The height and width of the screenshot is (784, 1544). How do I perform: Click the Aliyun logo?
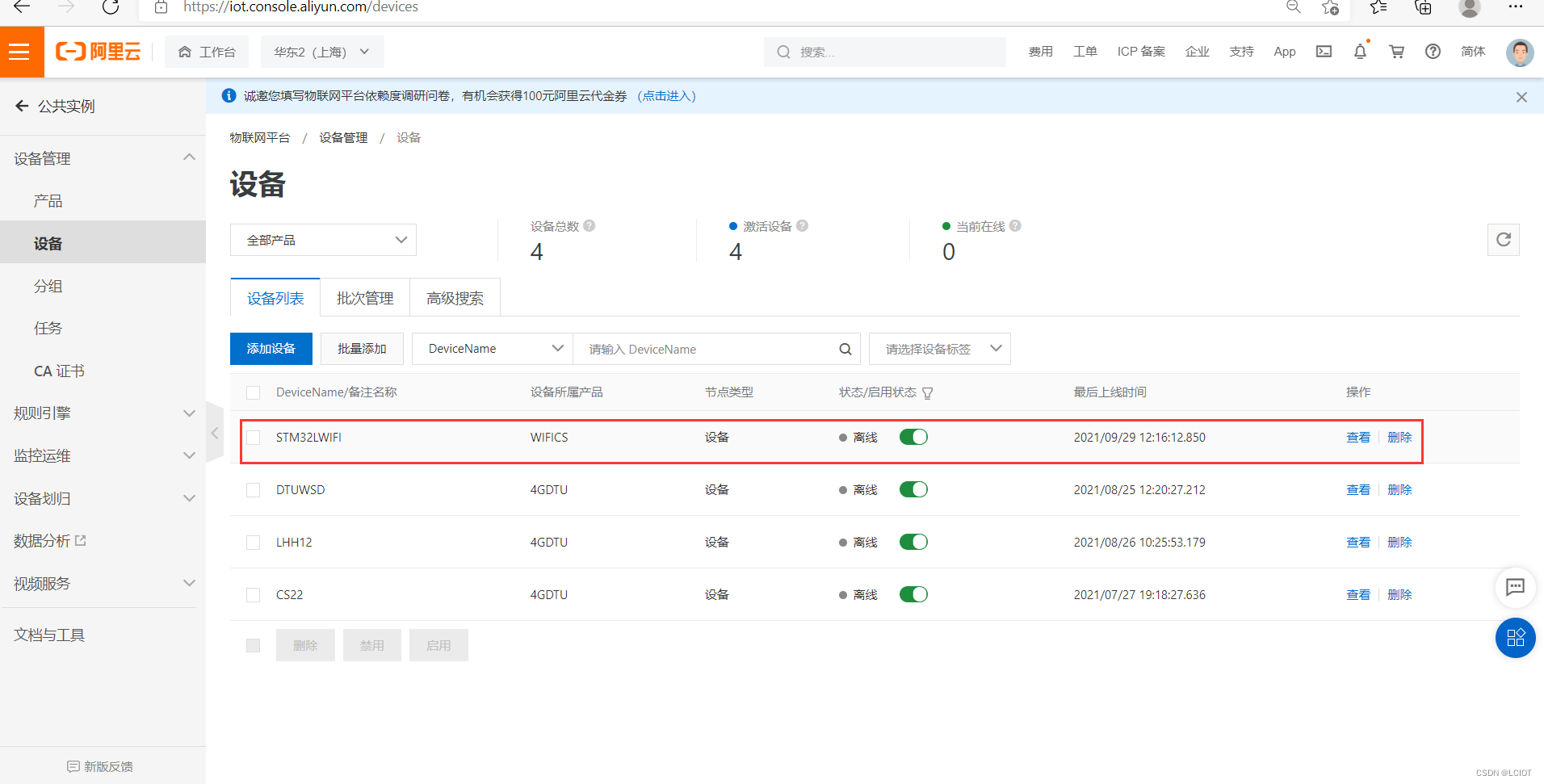click(98, 52)
